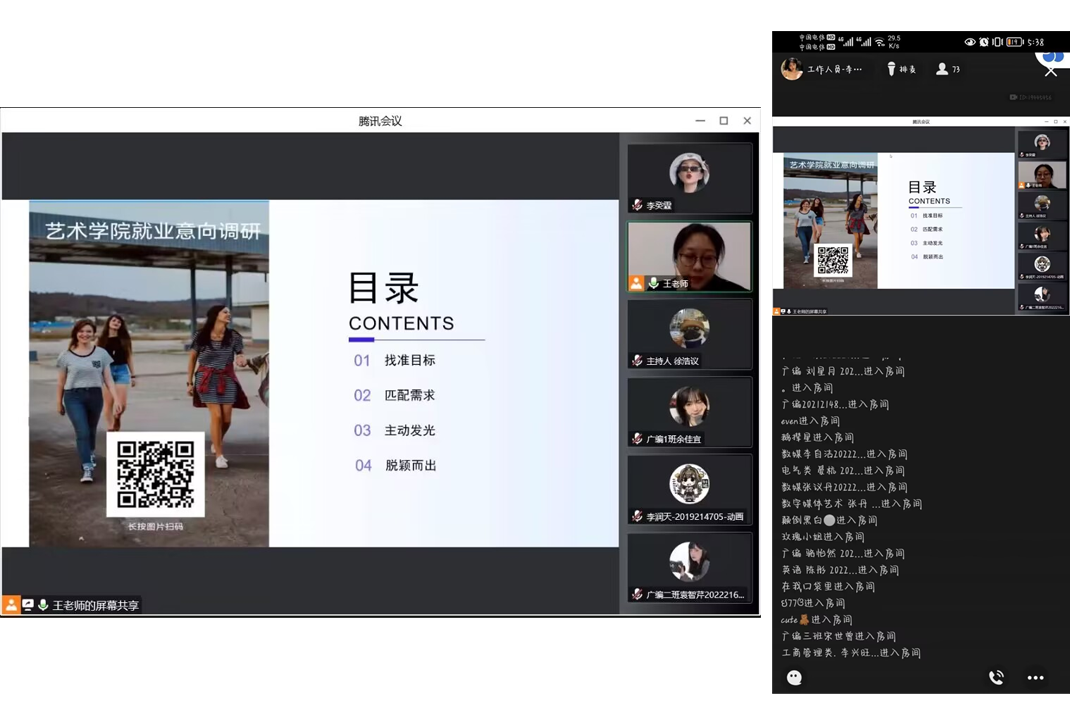Click the orange host icon beside 王老师's name
This screenshot has height=725, width=1080.
[636, 283]
